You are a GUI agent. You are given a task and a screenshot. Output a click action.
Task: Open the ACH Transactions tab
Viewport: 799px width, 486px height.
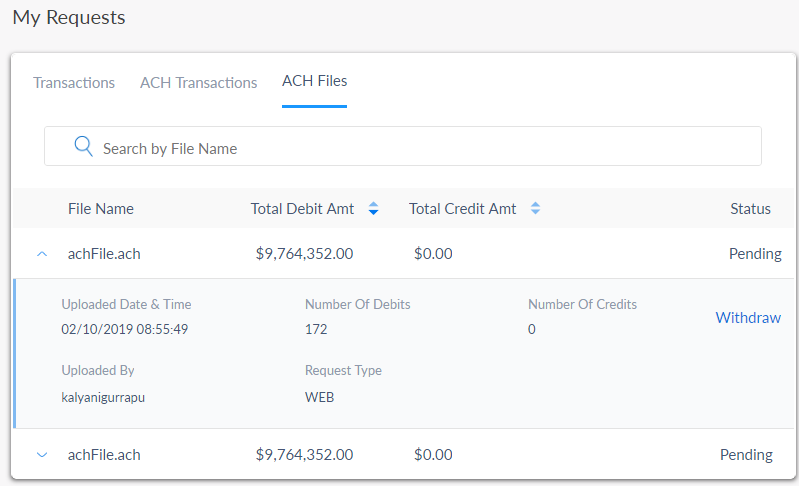[x=198, y=83]
